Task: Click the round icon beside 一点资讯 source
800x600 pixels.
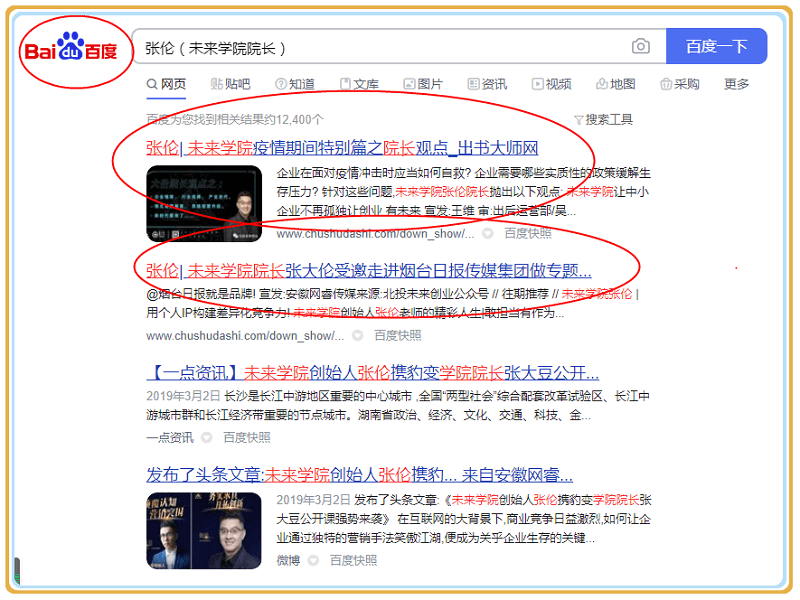Action: (206, 437)
